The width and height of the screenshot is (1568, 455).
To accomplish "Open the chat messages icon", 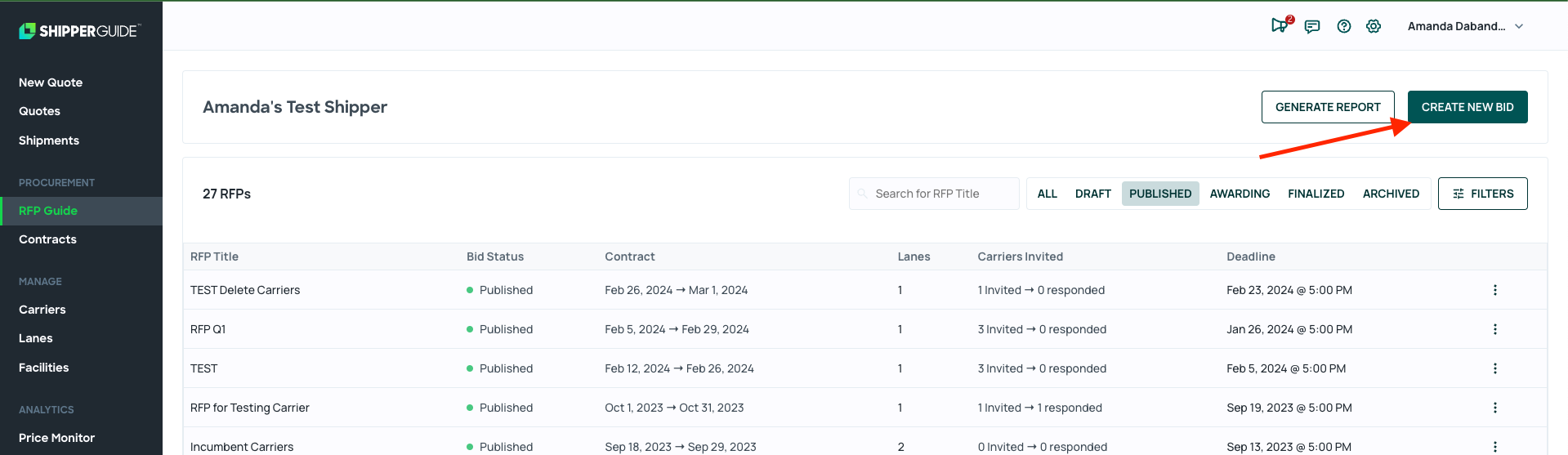I will 1312,26.
